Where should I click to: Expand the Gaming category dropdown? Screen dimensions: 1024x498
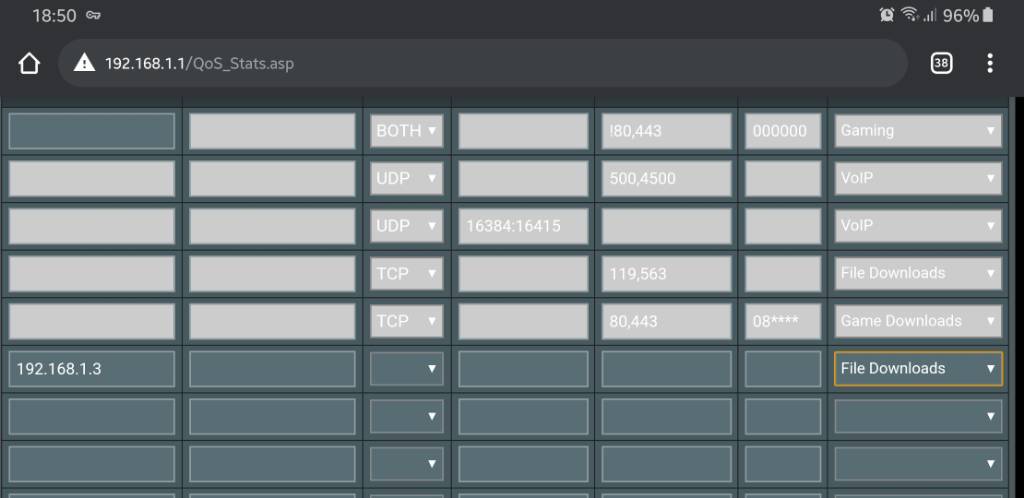point(918,131)
